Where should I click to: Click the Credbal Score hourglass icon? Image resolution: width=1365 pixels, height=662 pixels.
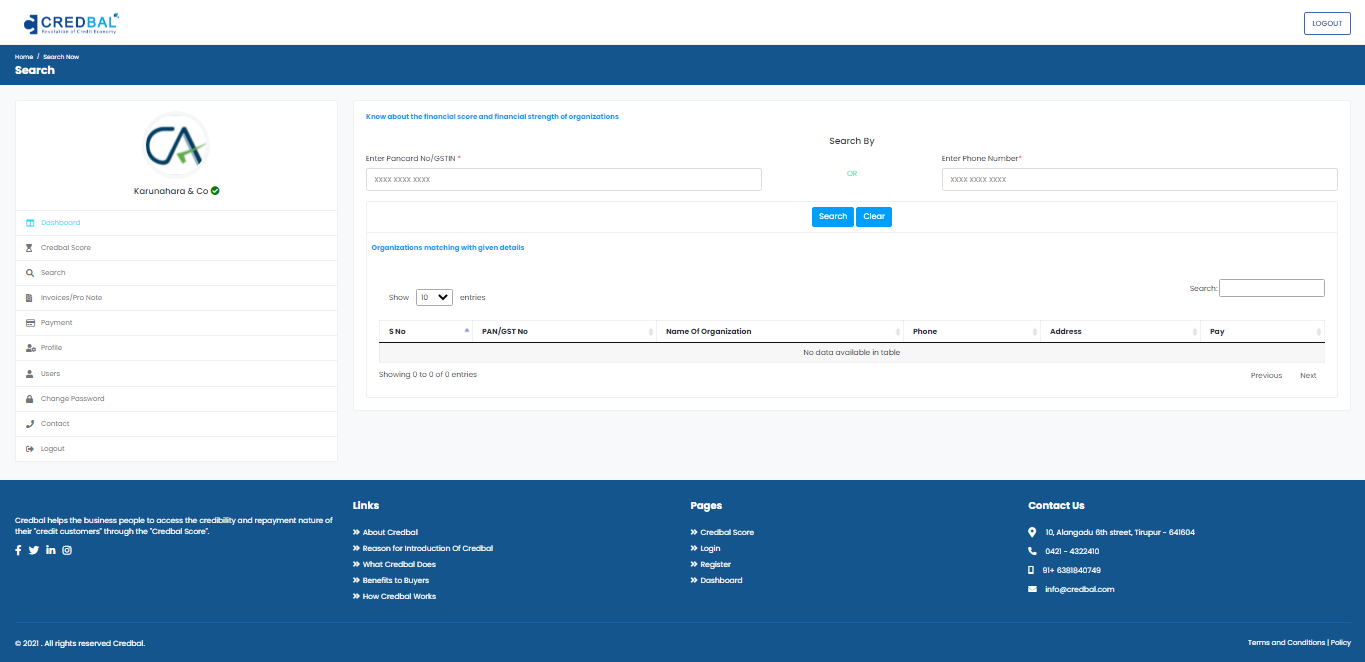(30, 248)
